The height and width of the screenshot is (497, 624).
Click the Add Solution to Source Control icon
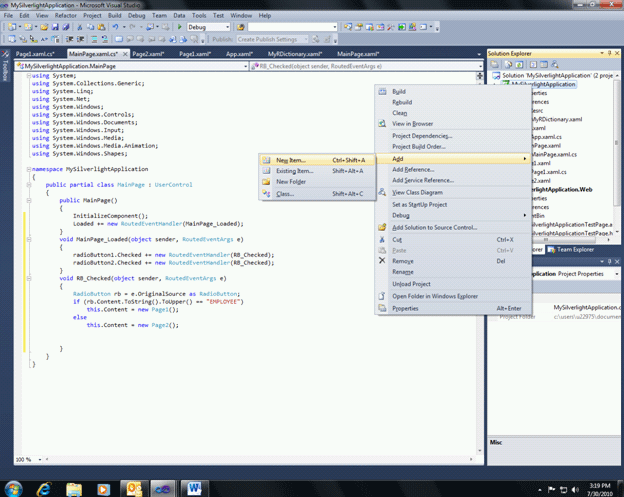383,227
